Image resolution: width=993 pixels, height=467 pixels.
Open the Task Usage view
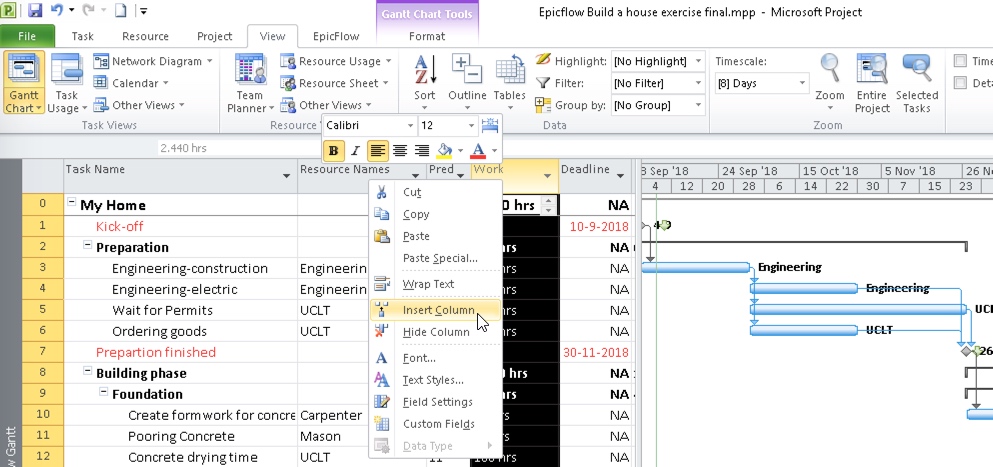point(66,84)
